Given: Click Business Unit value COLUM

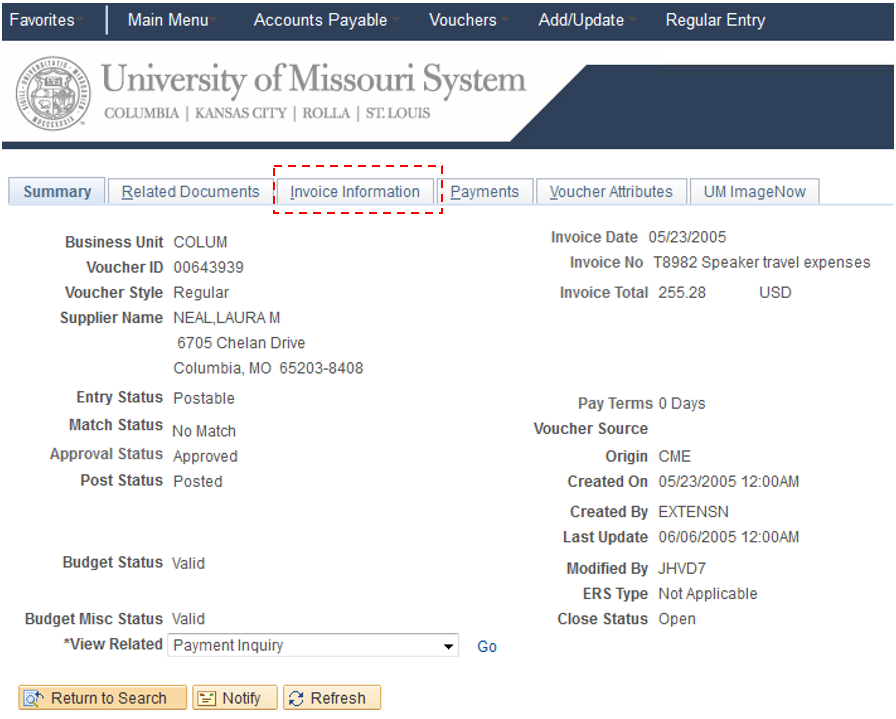Looking at the screenshot, I should 201,242.
